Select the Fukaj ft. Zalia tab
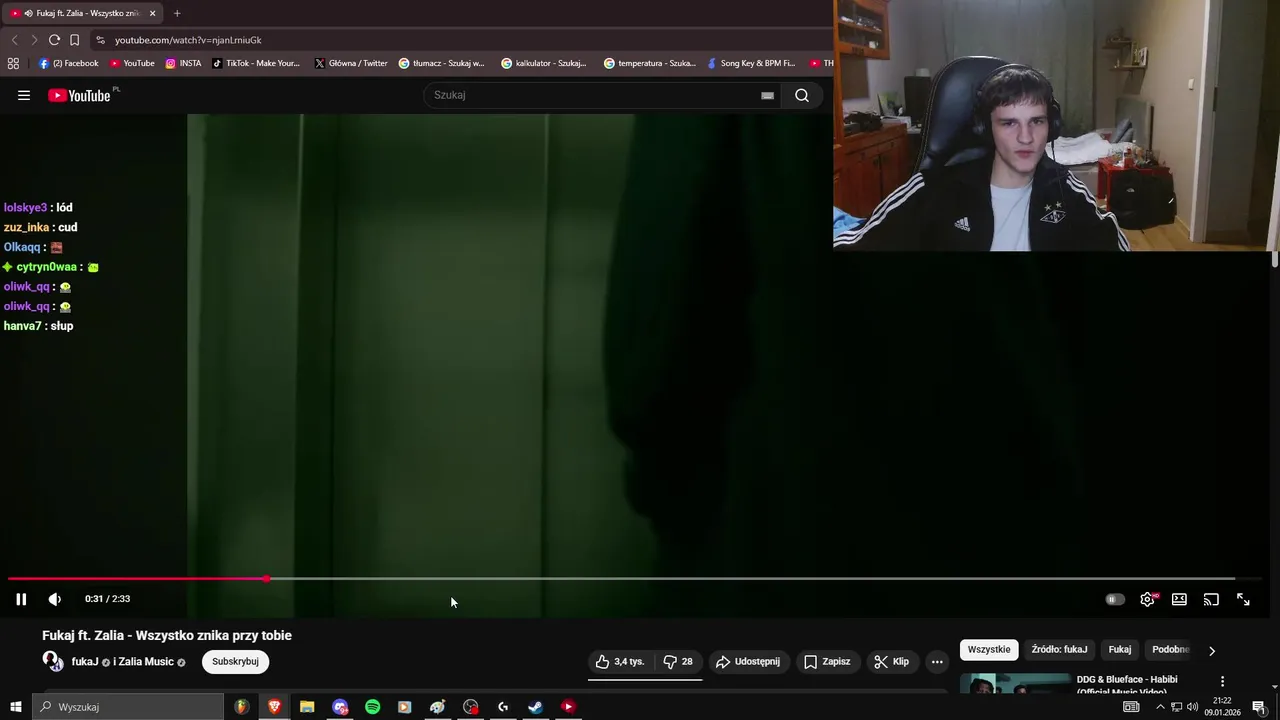1280x720 pixels. 82,13
